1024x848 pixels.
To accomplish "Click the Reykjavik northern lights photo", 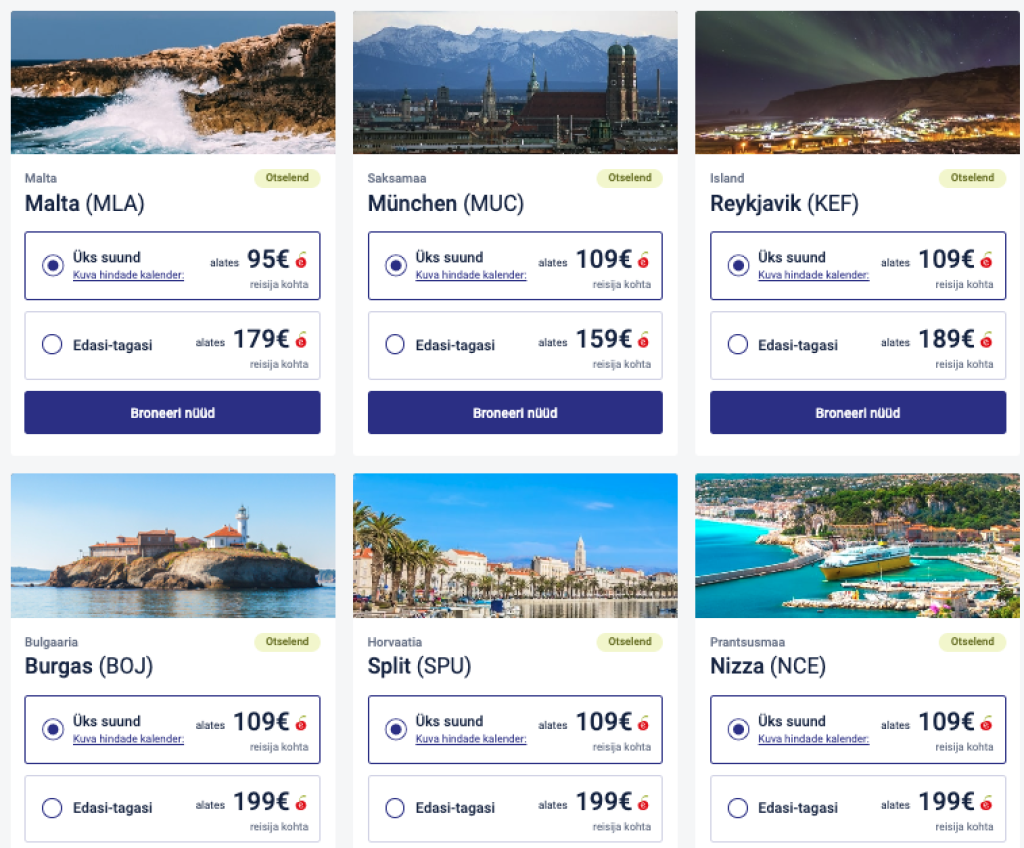I will point(857,82).
